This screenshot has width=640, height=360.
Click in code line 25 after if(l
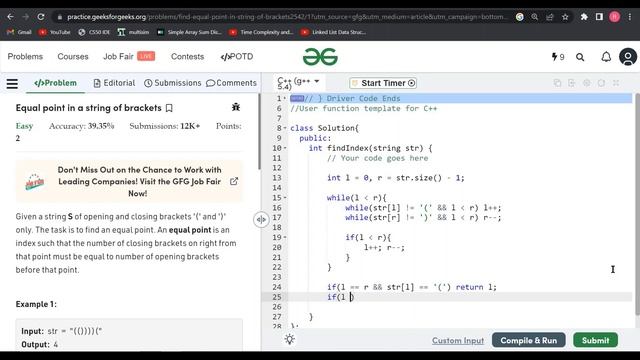tap(351, 297)
